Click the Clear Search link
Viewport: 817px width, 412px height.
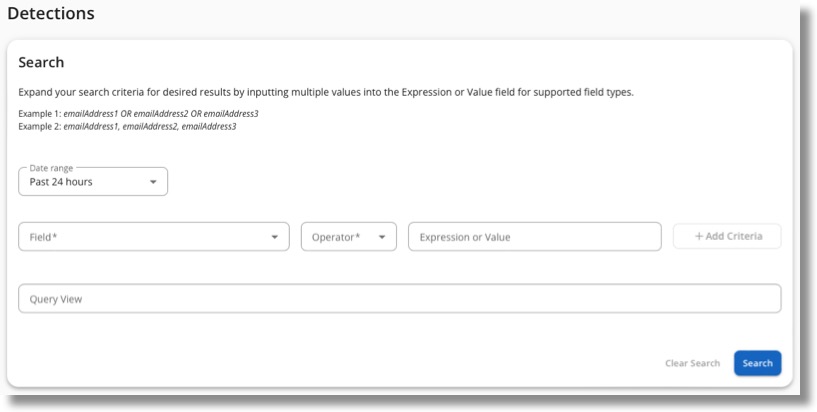point(692,363)
